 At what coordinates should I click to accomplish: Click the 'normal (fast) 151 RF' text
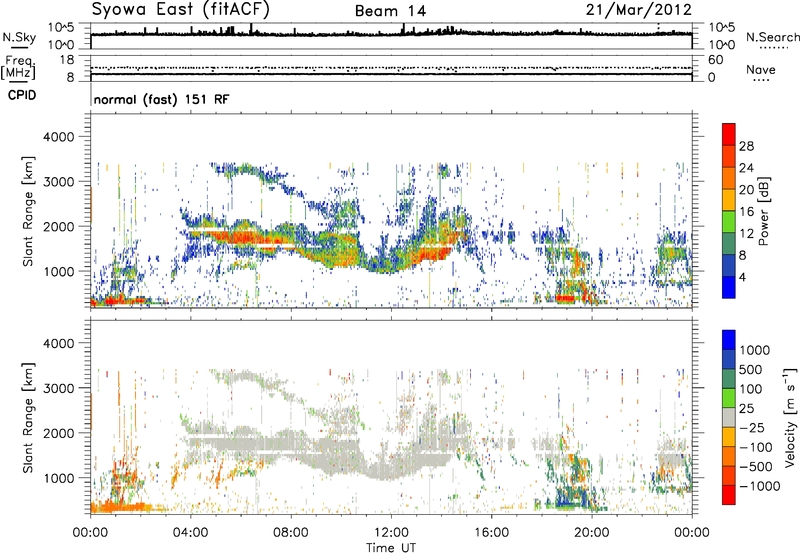pyautogui.click(x=161, y=99)
